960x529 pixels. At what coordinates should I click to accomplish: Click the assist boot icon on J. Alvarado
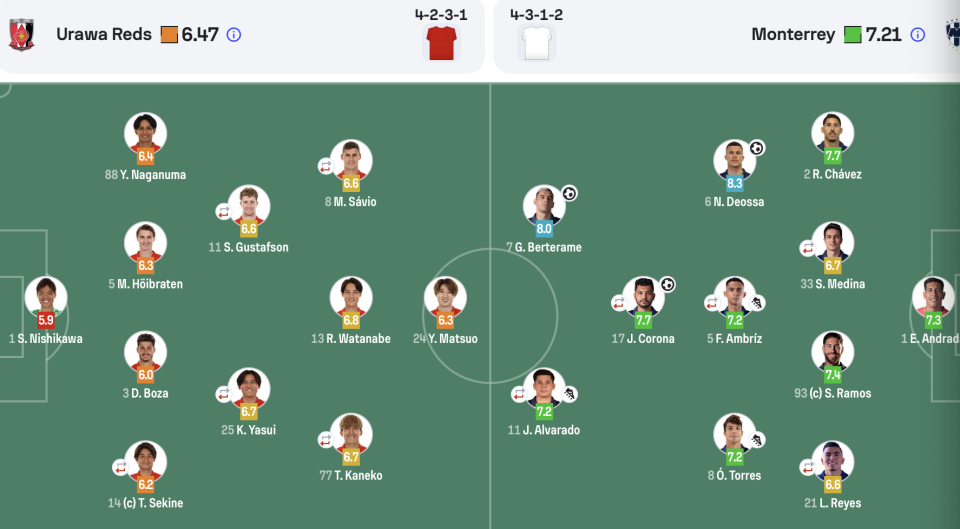click(569, 394)
